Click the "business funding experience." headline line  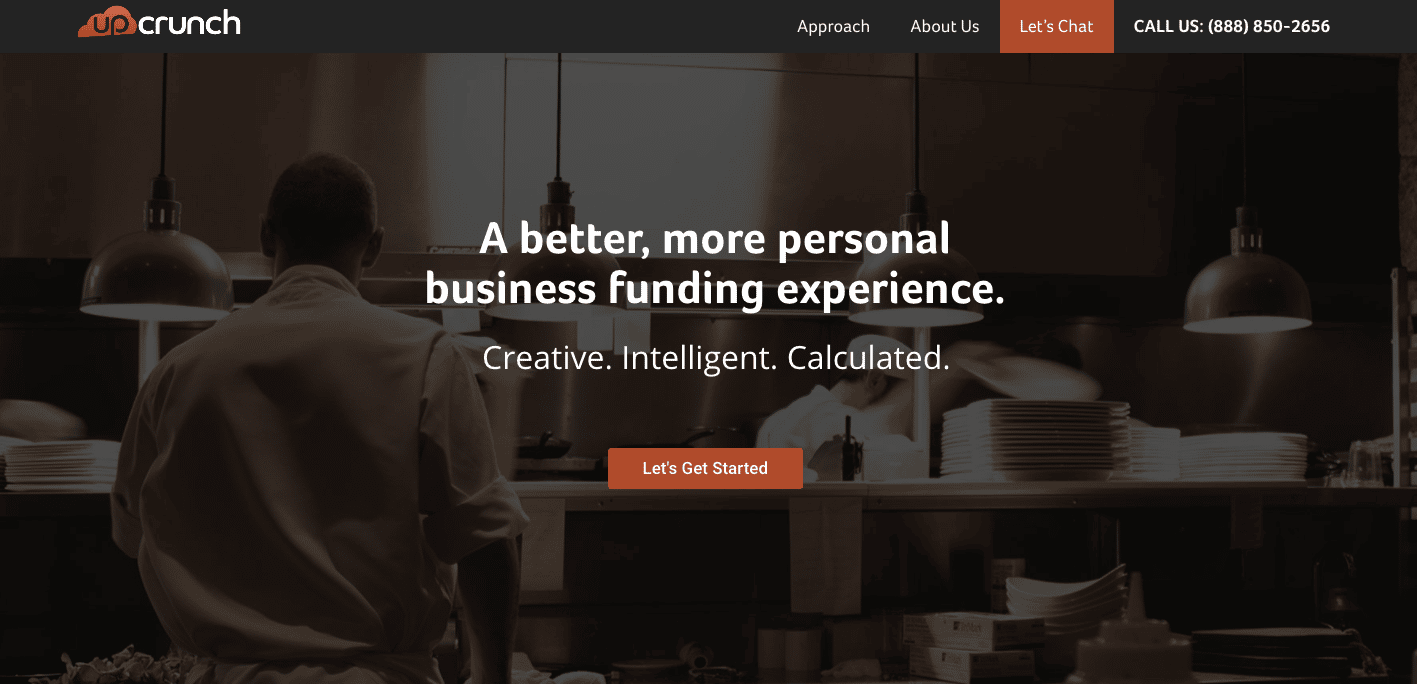click(x=714, y=289)
